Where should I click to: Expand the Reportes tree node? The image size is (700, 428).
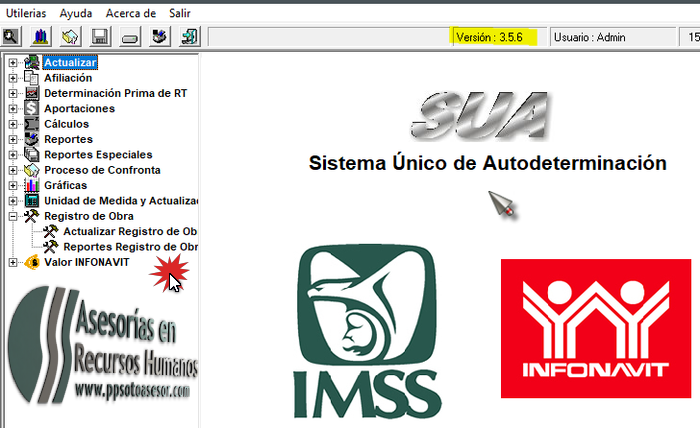[13, 139]
